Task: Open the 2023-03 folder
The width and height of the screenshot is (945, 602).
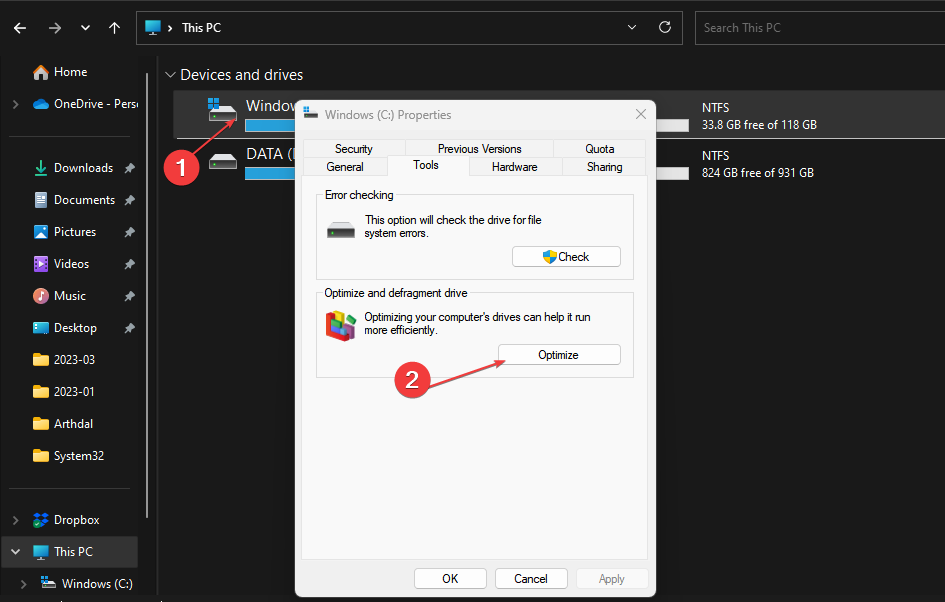Action: pos(74,360)
